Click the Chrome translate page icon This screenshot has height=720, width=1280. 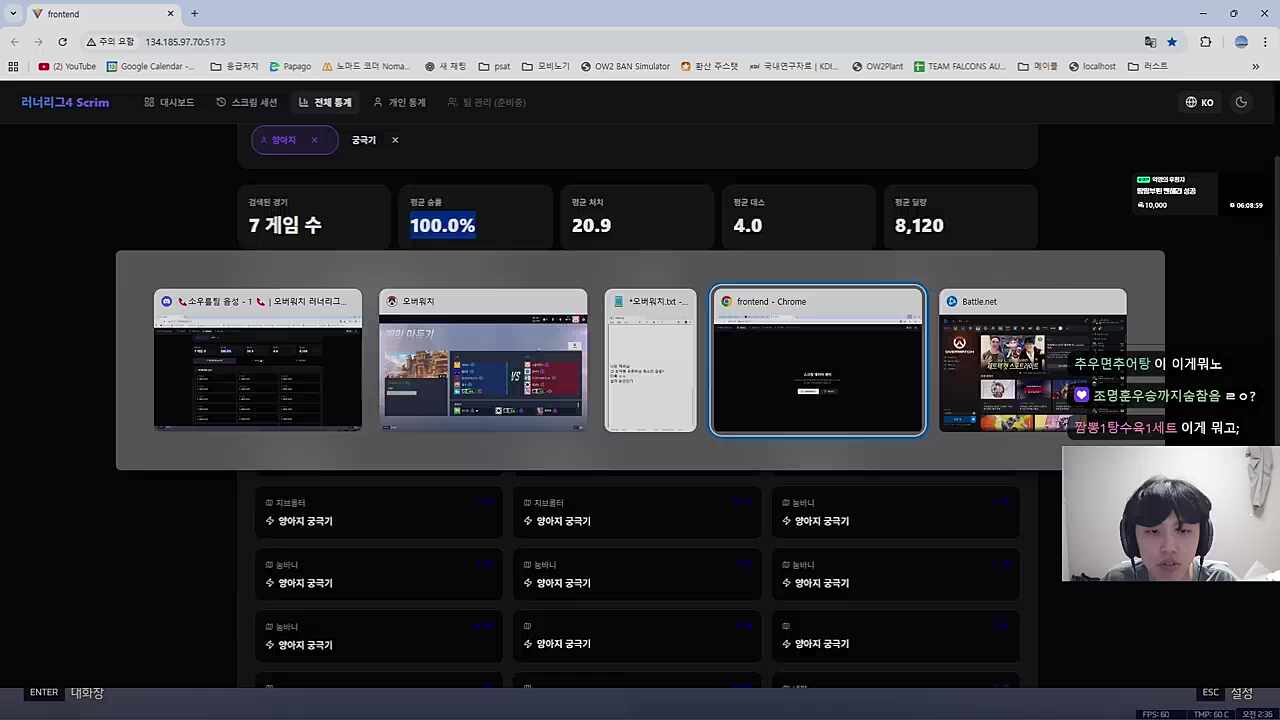point(1150,42)
